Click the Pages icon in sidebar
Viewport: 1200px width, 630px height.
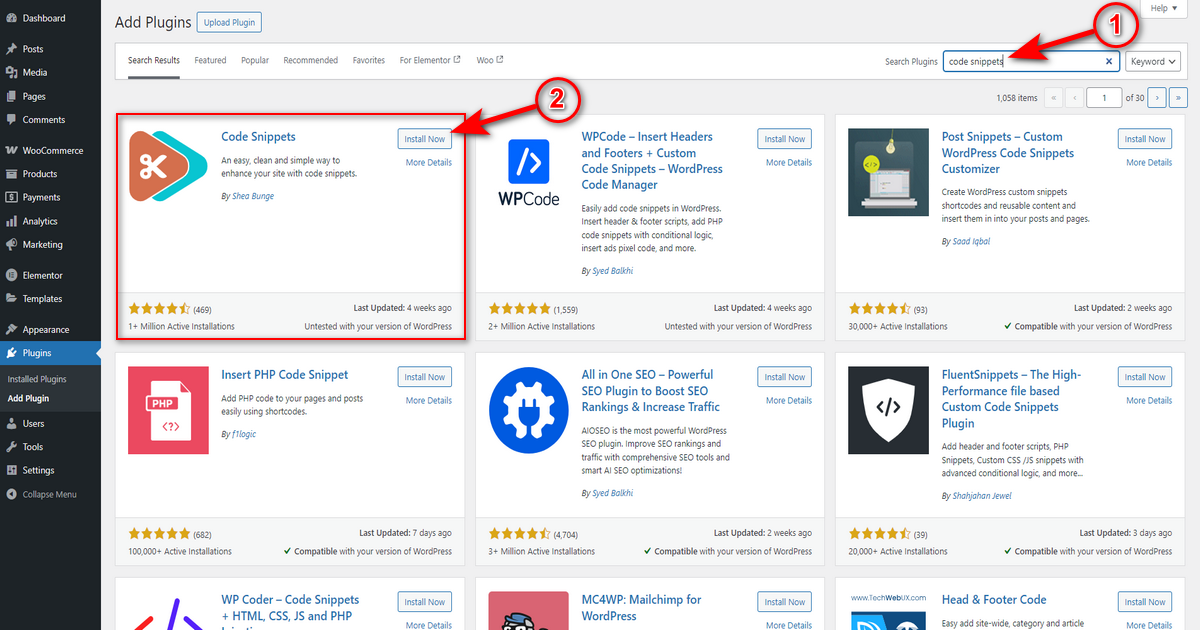coord(11,96)
